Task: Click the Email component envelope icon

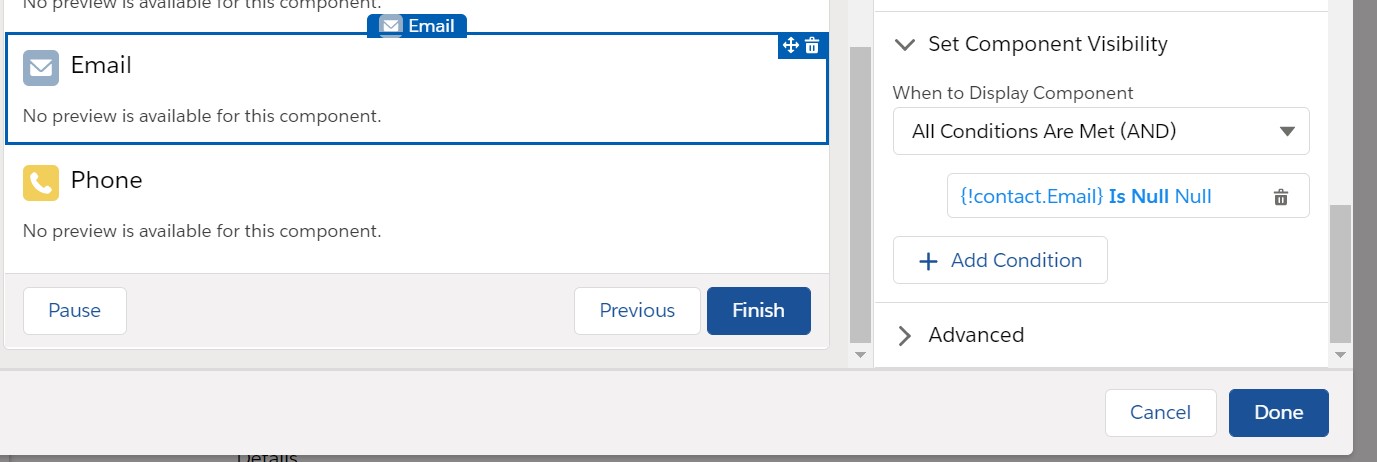Action: (41, 67)
